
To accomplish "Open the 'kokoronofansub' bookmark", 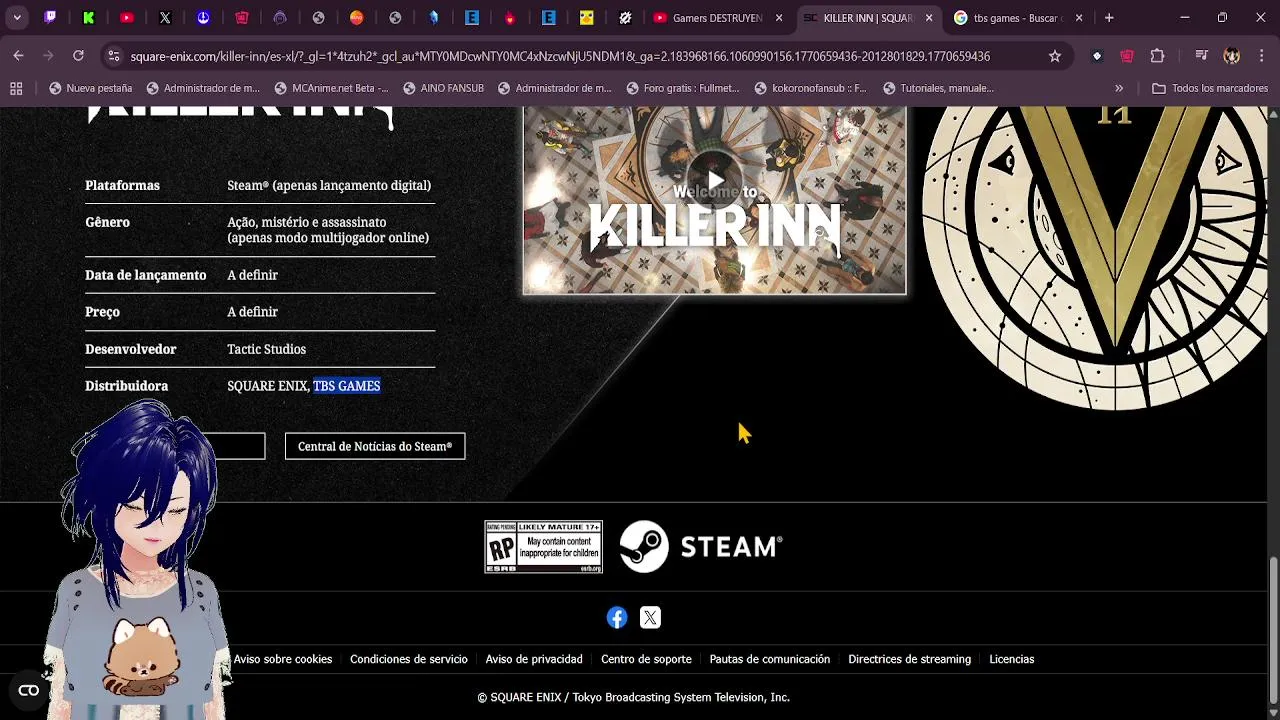I will pyautogui.click(x=810, y=88).
